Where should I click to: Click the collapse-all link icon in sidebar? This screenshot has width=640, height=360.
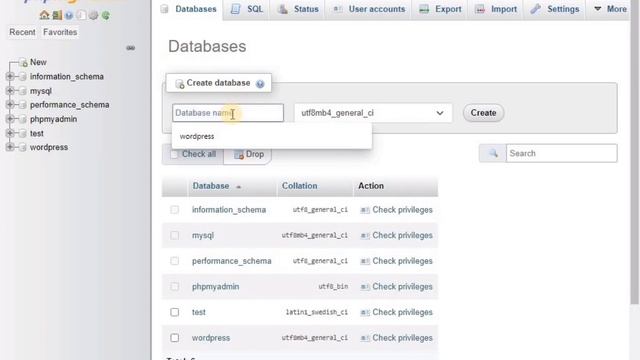[131, 48]
